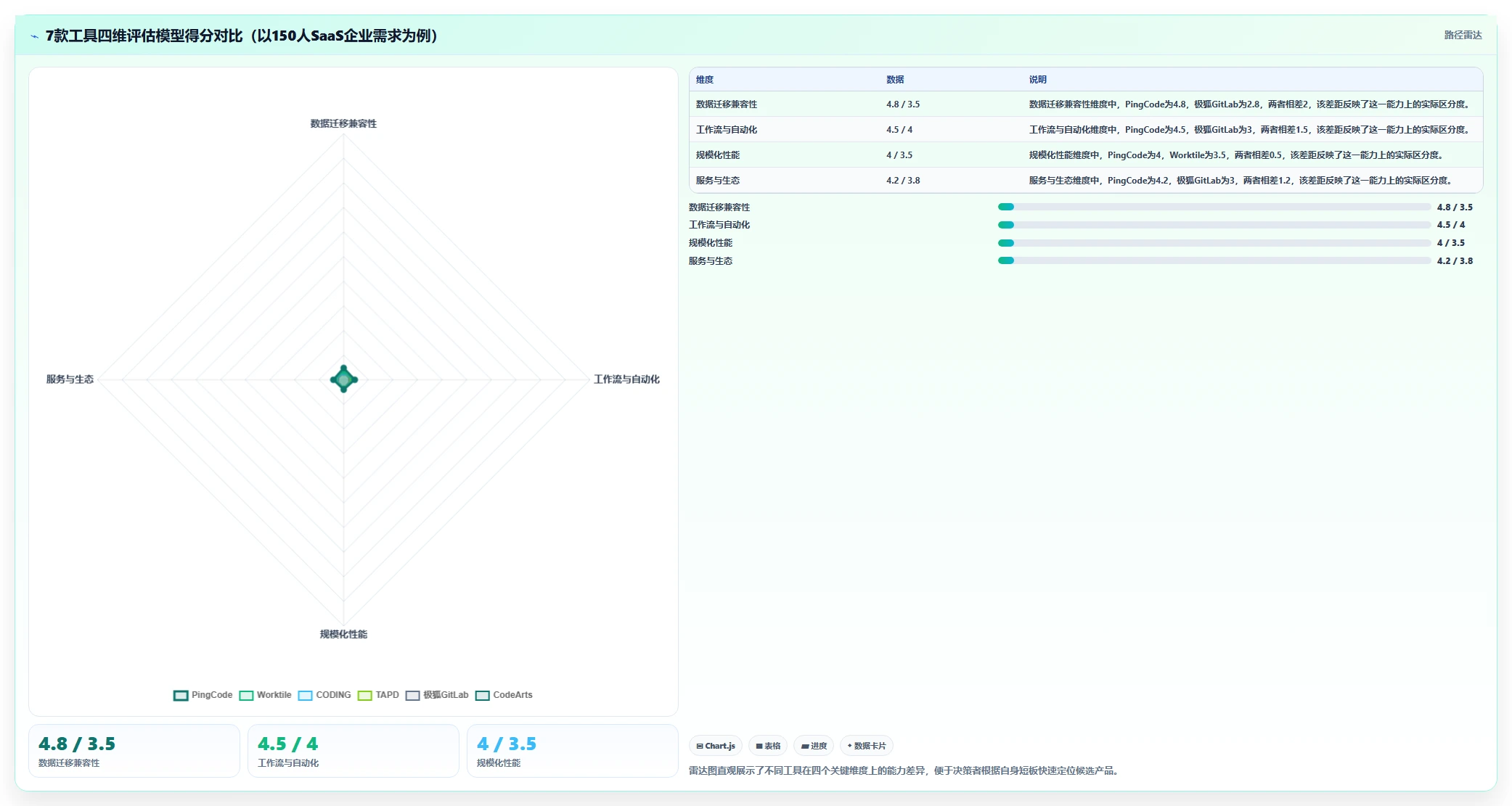Click the Chart.js tag chip
Screen dimensions: 1512x806
coord(716,746)
